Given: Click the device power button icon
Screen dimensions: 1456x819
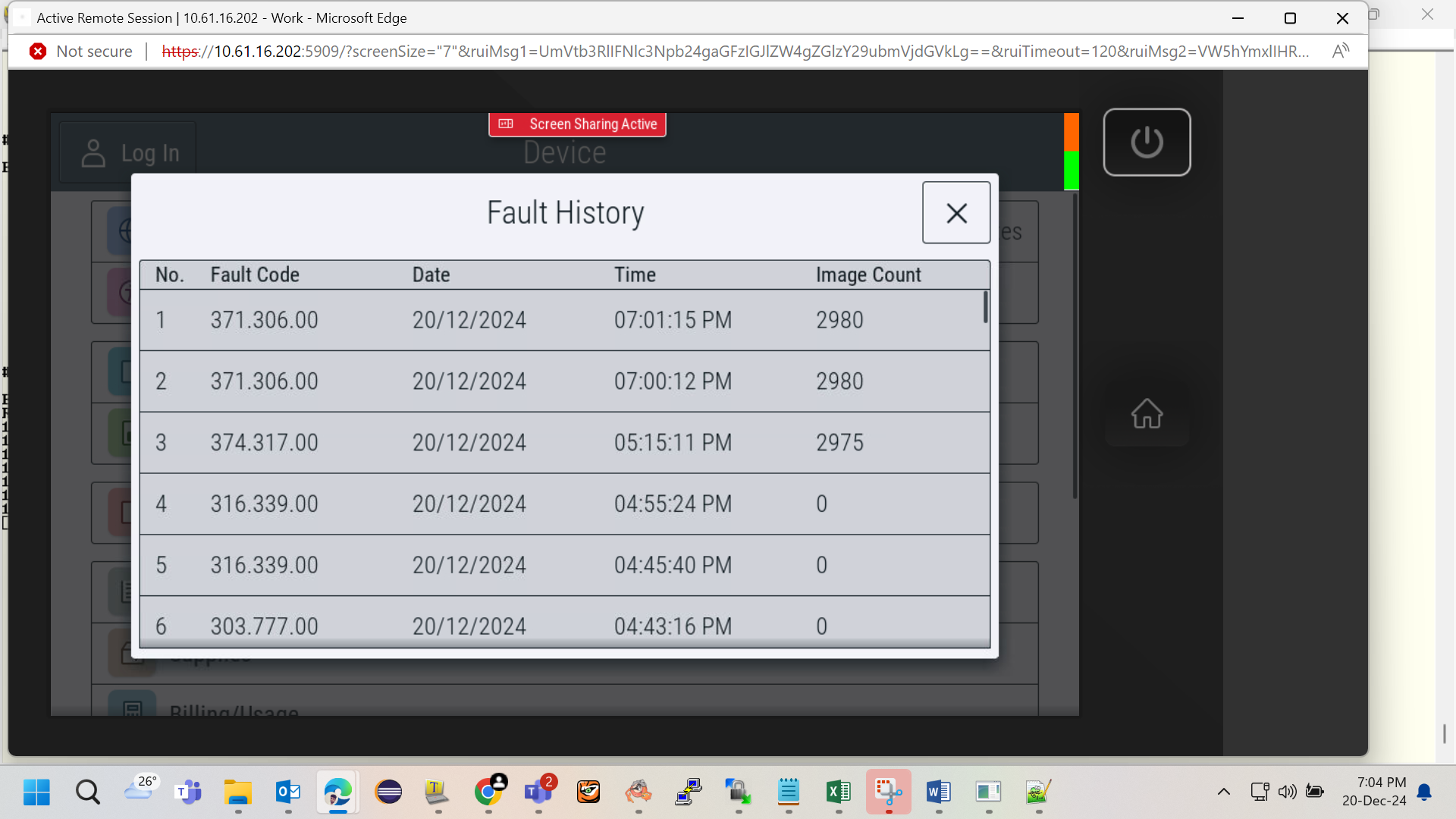Looking at the screenshot, I should click(x=1147, y=142).
